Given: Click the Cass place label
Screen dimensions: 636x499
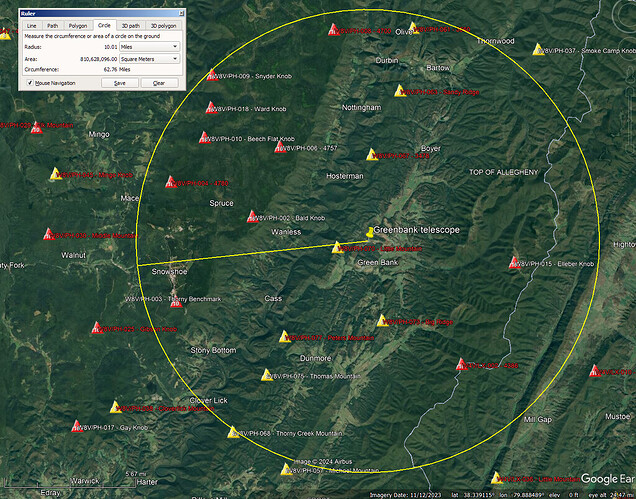Looking at the screenshot, I should (273, 299).
